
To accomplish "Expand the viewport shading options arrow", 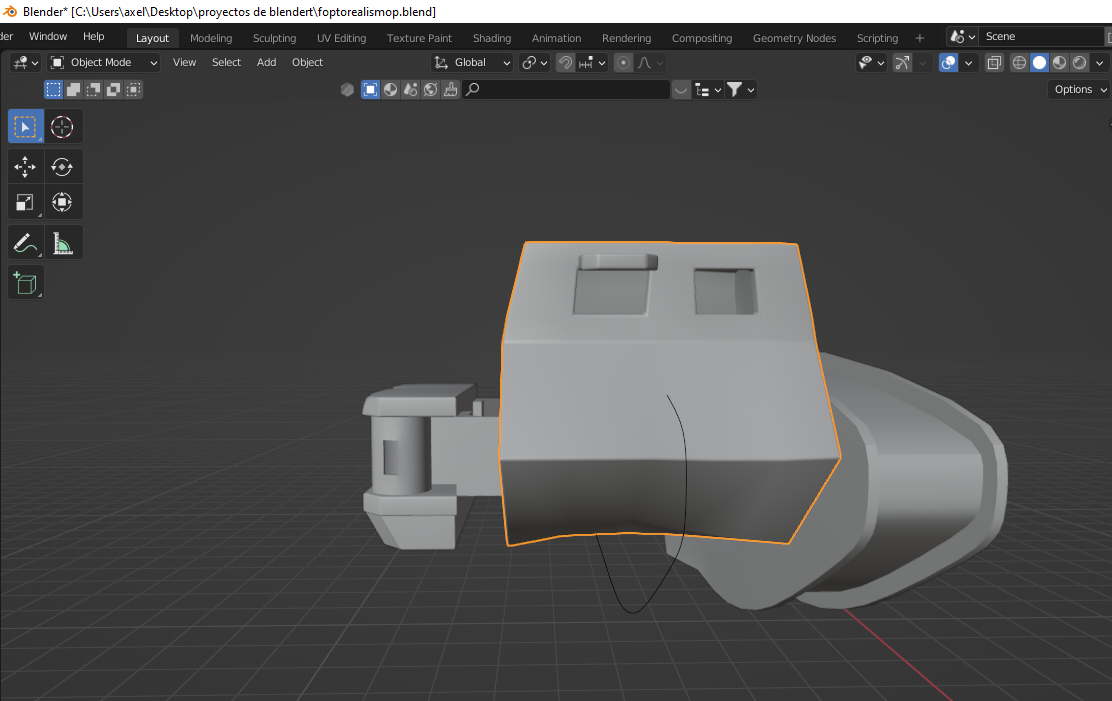I will coord(1099,62).
